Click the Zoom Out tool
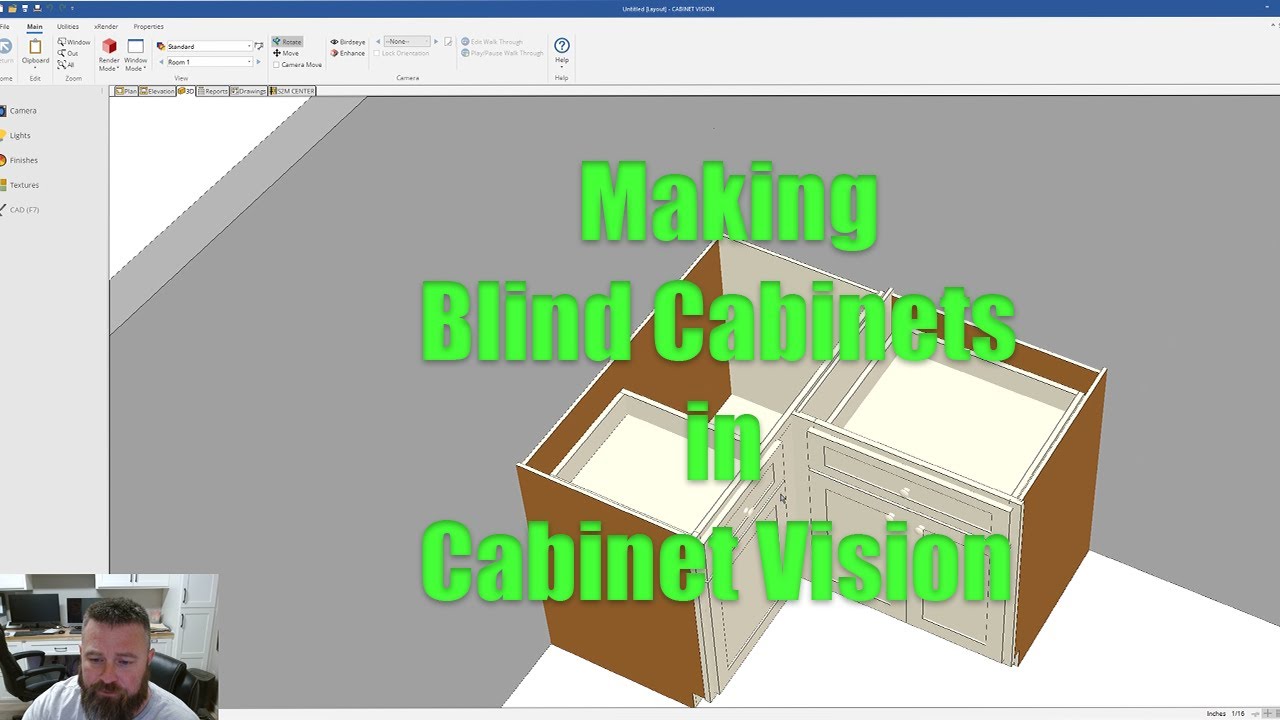The width and height of the screenshot is (1280, 720). [x=68, y=53]
